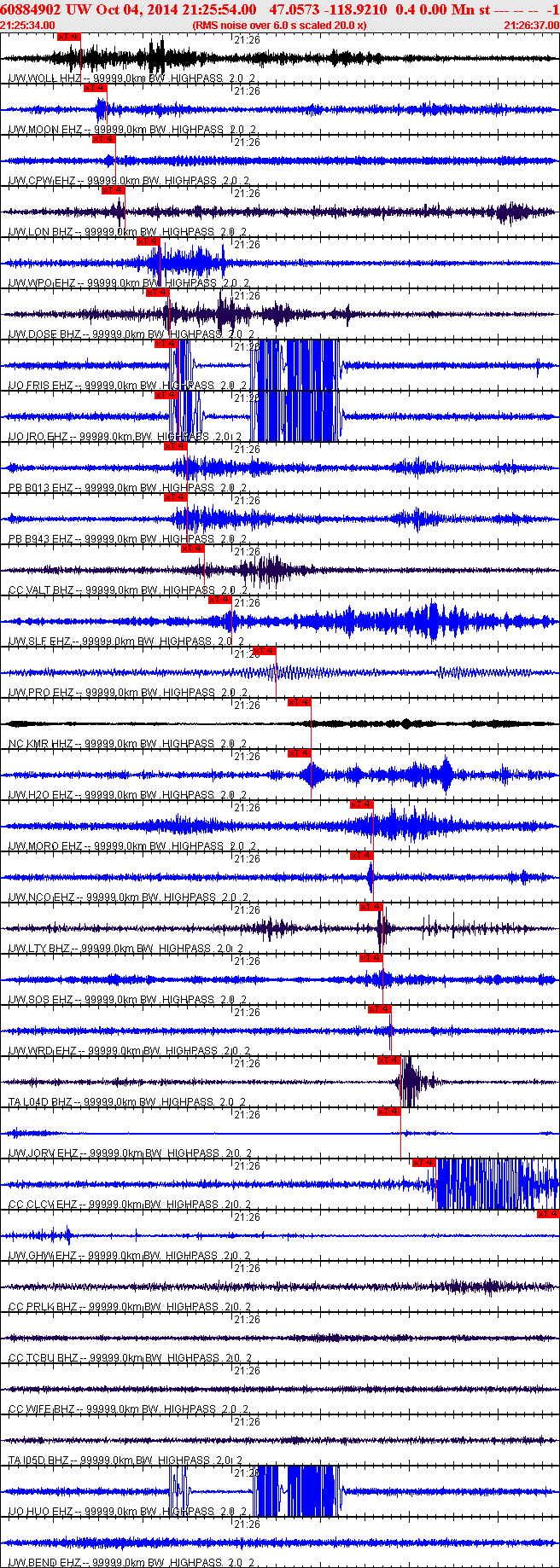This screenshot has height=1568, width=560.
Task: Click the red pick flag on UW.DOSE trace
Action: tap(157, 293)
